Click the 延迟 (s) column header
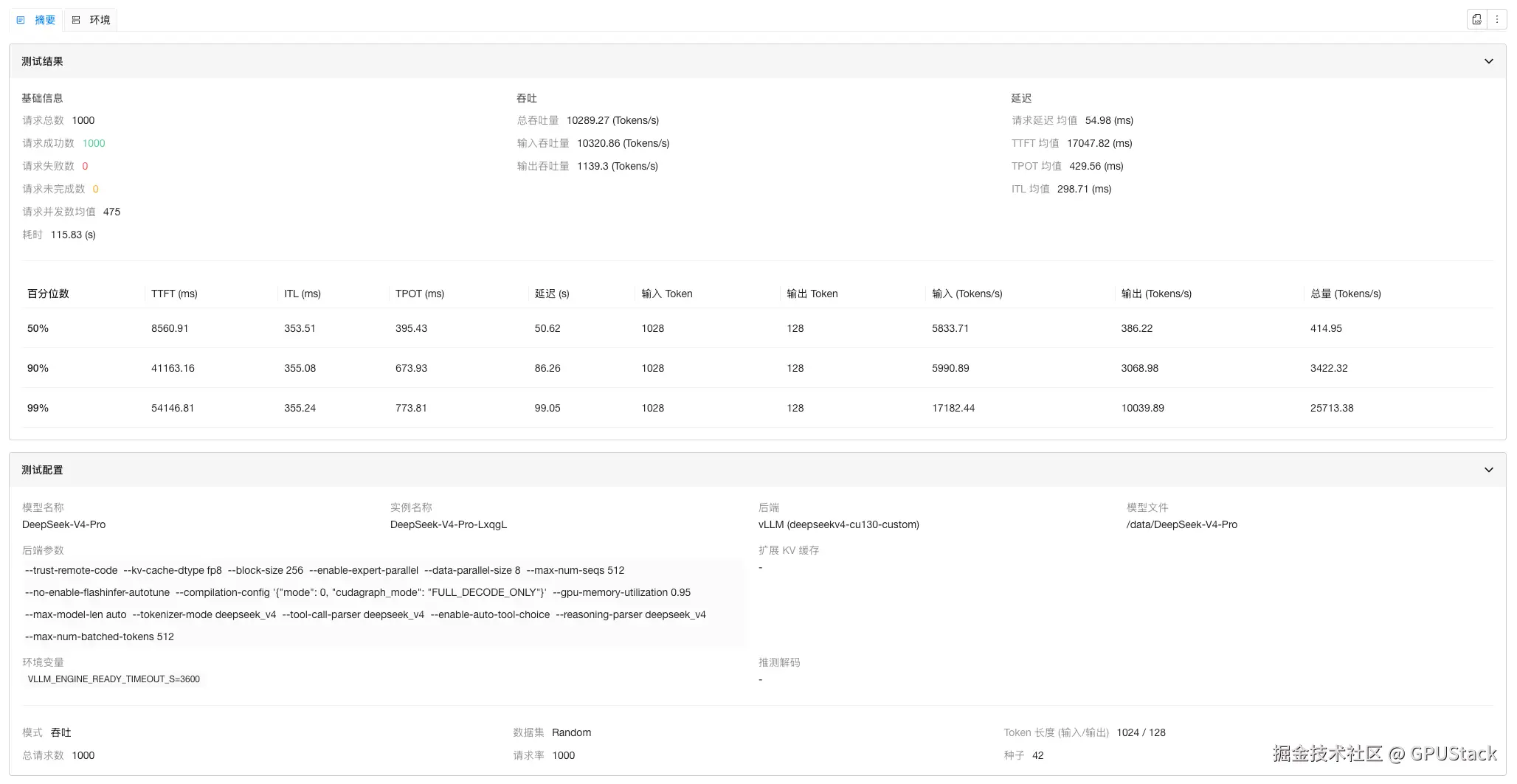Screen dimensions: 1517x784 pos(552,294)
